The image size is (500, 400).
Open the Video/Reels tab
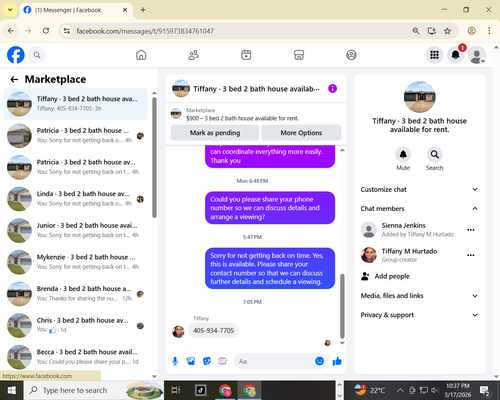(x=246, y=55)
